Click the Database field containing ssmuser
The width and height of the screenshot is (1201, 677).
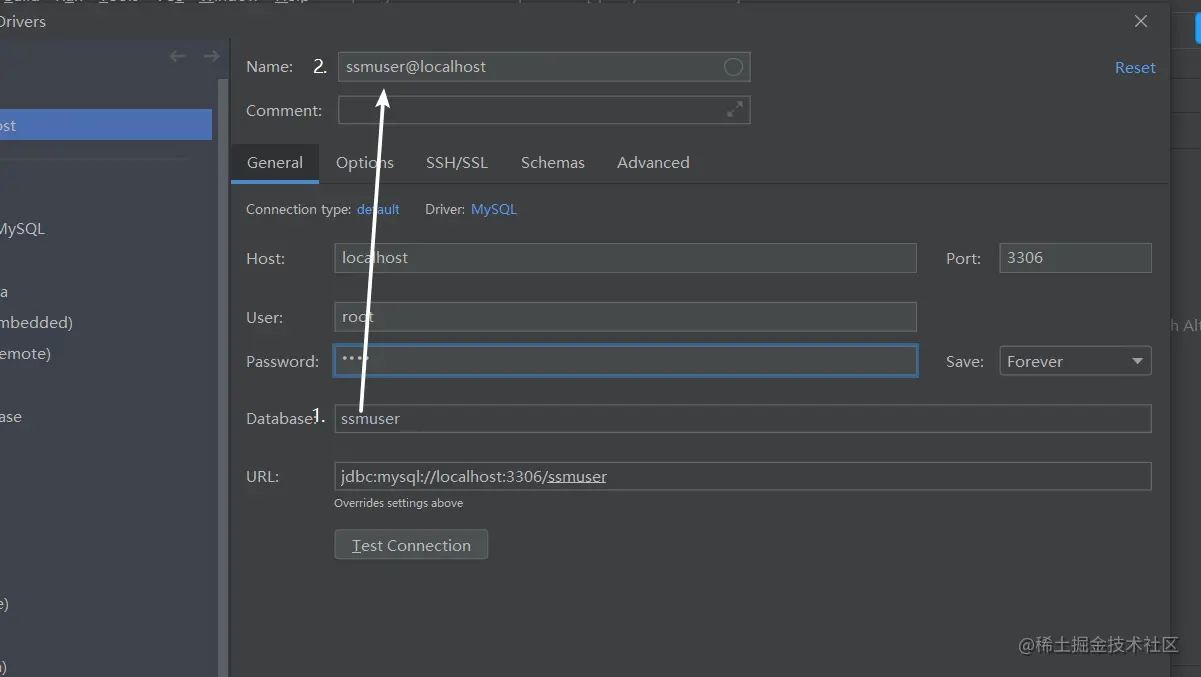[742, 418]
